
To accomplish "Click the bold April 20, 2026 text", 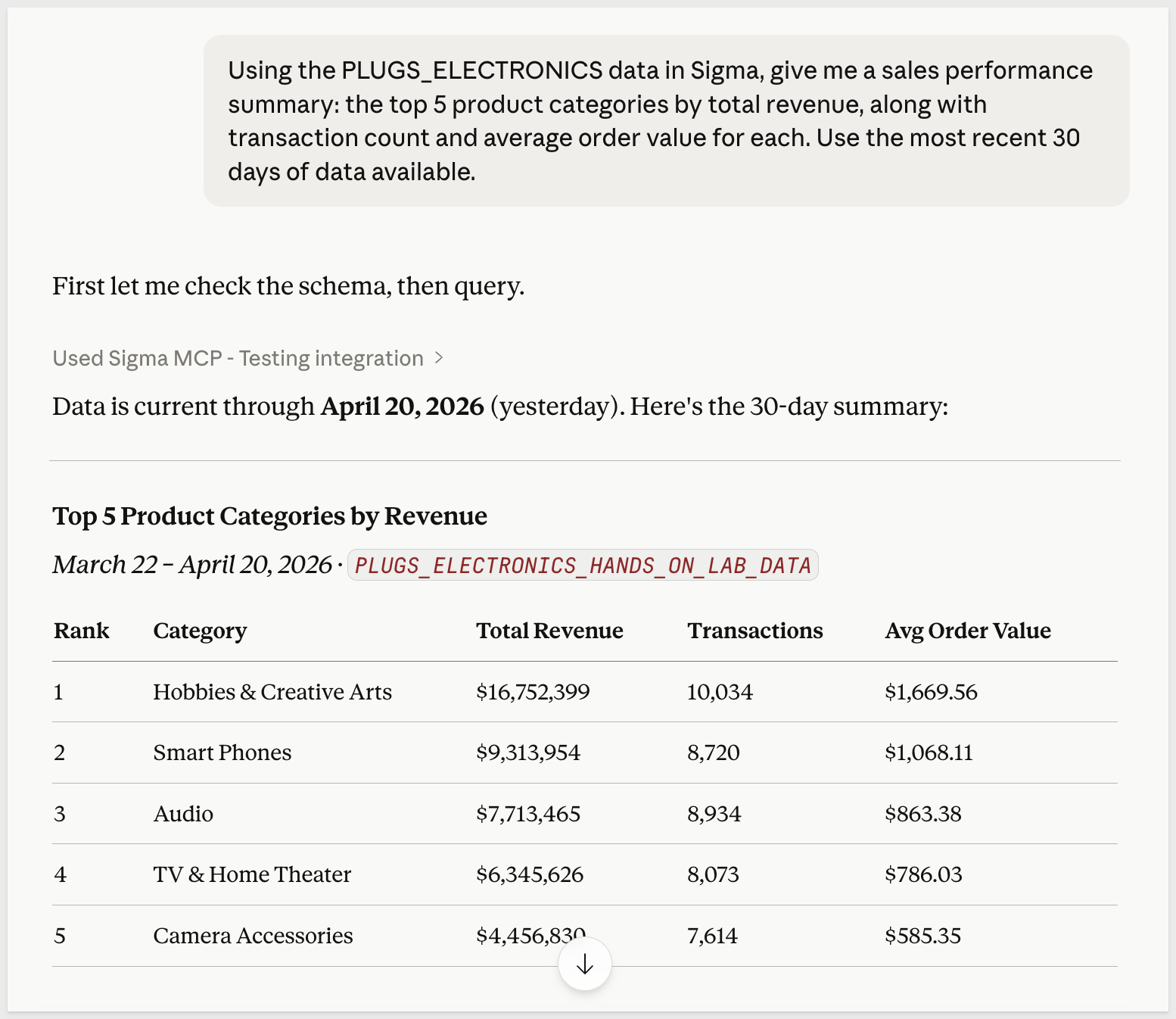I will [402, 407].
